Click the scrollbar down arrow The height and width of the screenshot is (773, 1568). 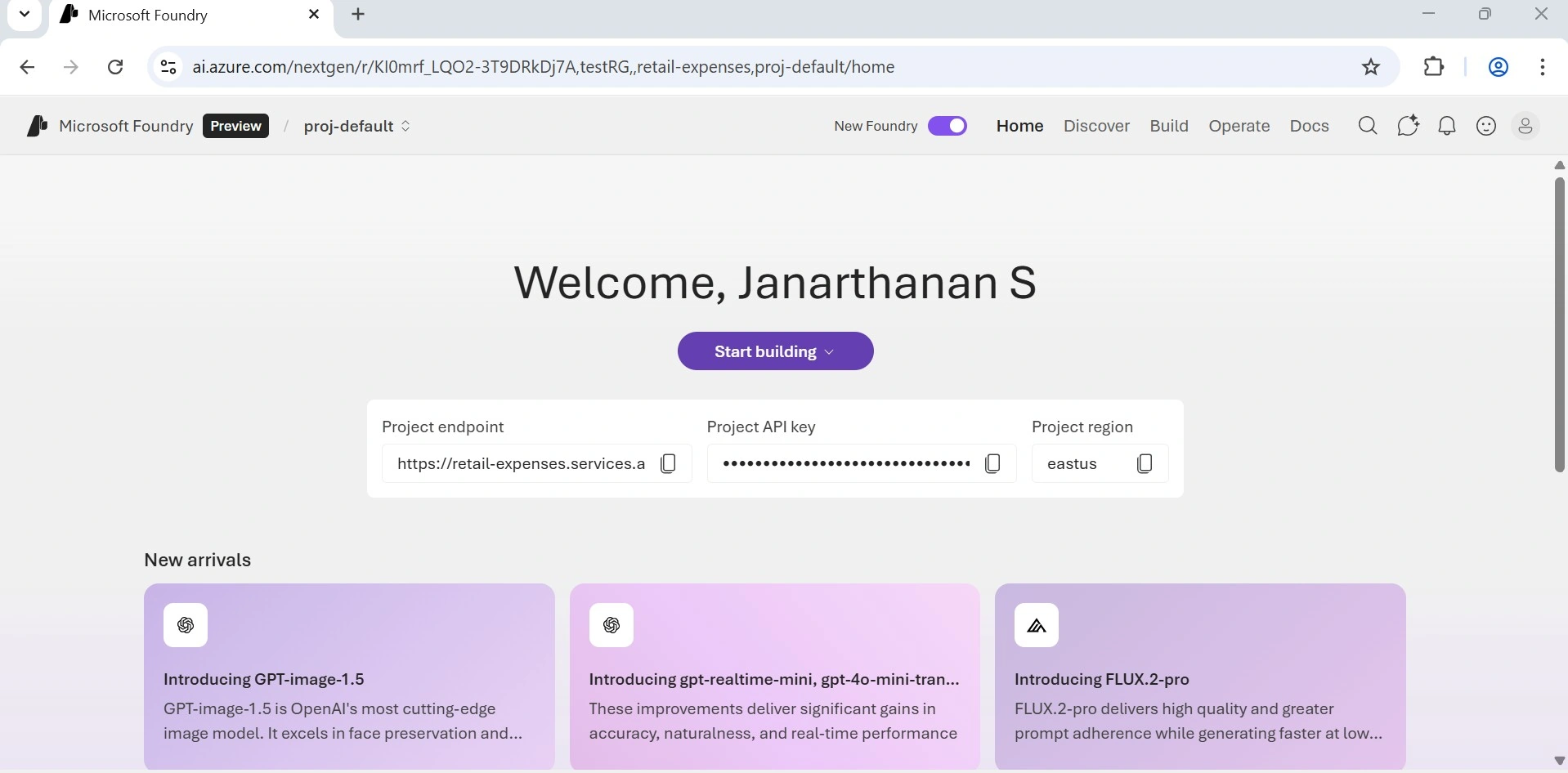(1559, 762)
